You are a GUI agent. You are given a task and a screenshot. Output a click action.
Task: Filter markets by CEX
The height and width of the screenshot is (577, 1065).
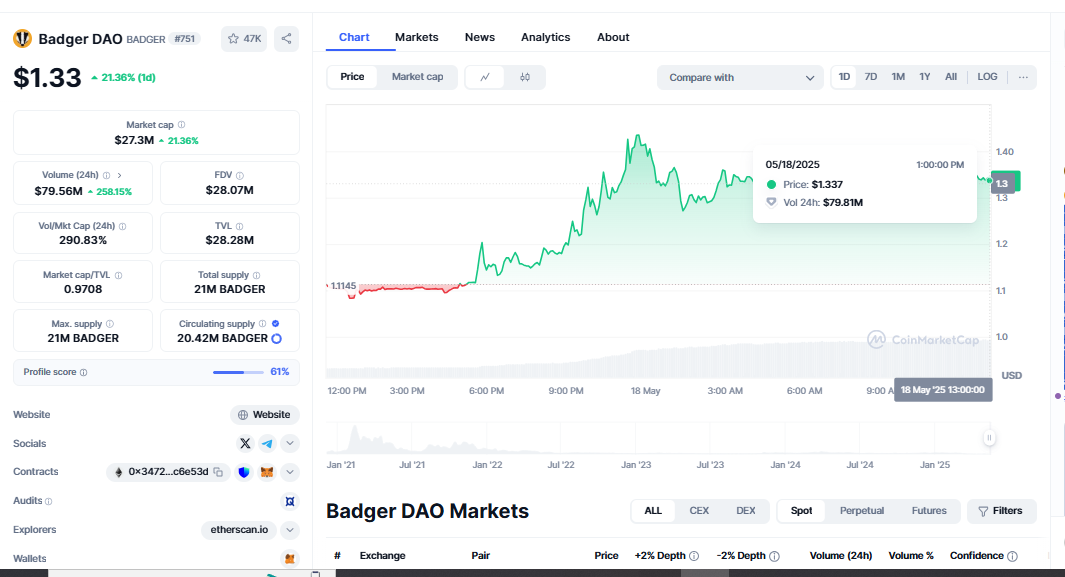coord(699,511)
